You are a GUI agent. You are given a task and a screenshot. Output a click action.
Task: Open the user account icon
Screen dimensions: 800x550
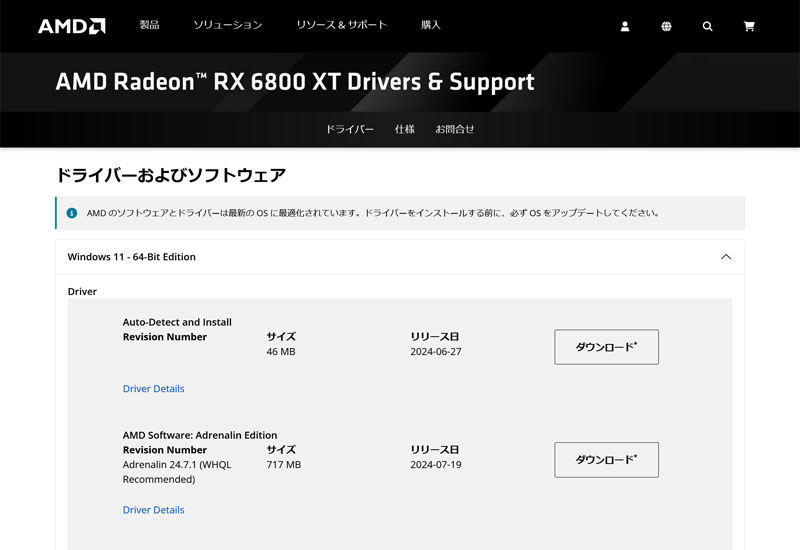[x=624, y=27]
